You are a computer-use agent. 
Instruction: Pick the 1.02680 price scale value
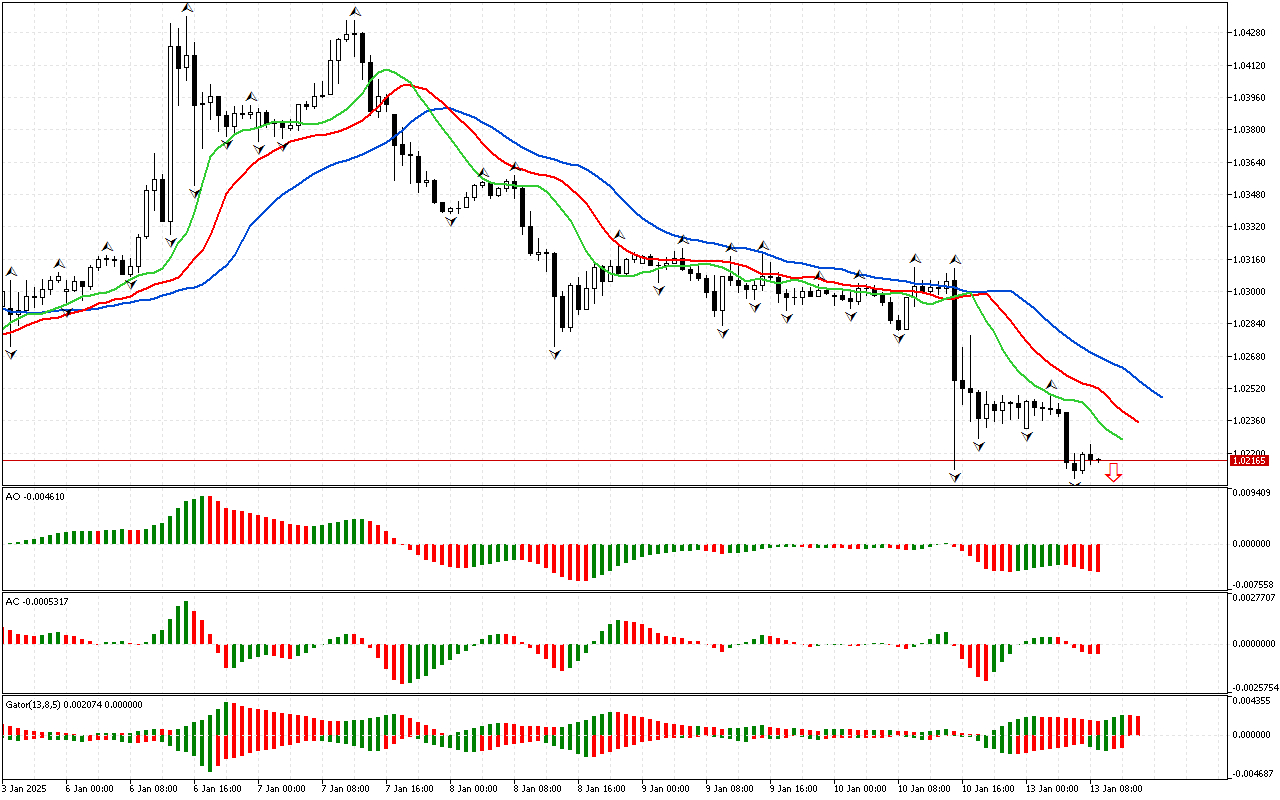pyautogui.click(x=1251, y=356)
